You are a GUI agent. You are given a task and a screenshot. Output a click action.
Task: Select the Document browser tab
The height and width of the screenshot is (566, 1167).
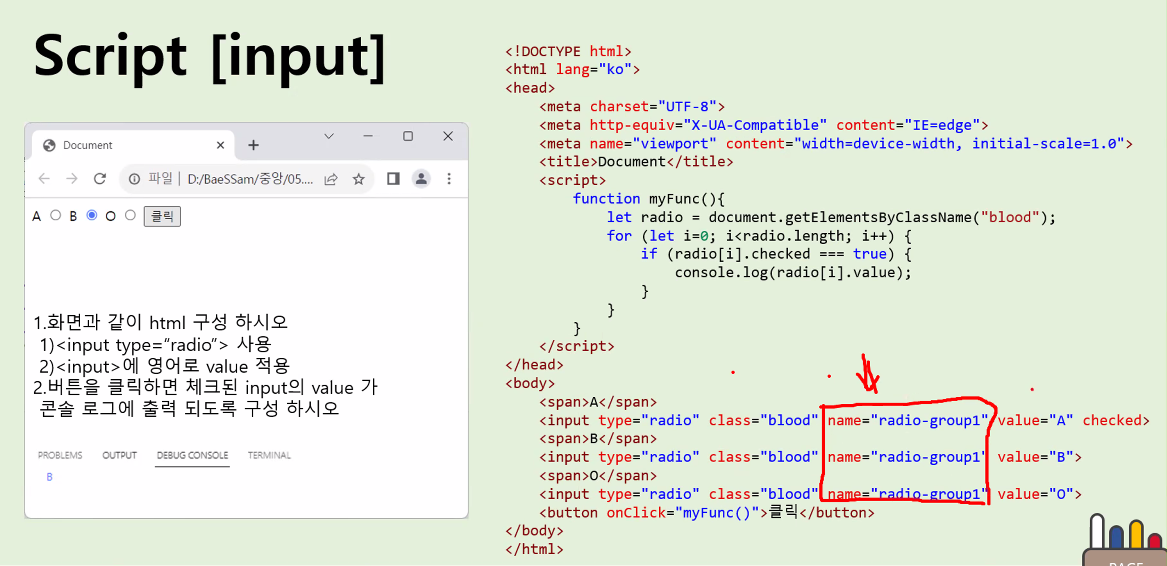pos(134,145)
